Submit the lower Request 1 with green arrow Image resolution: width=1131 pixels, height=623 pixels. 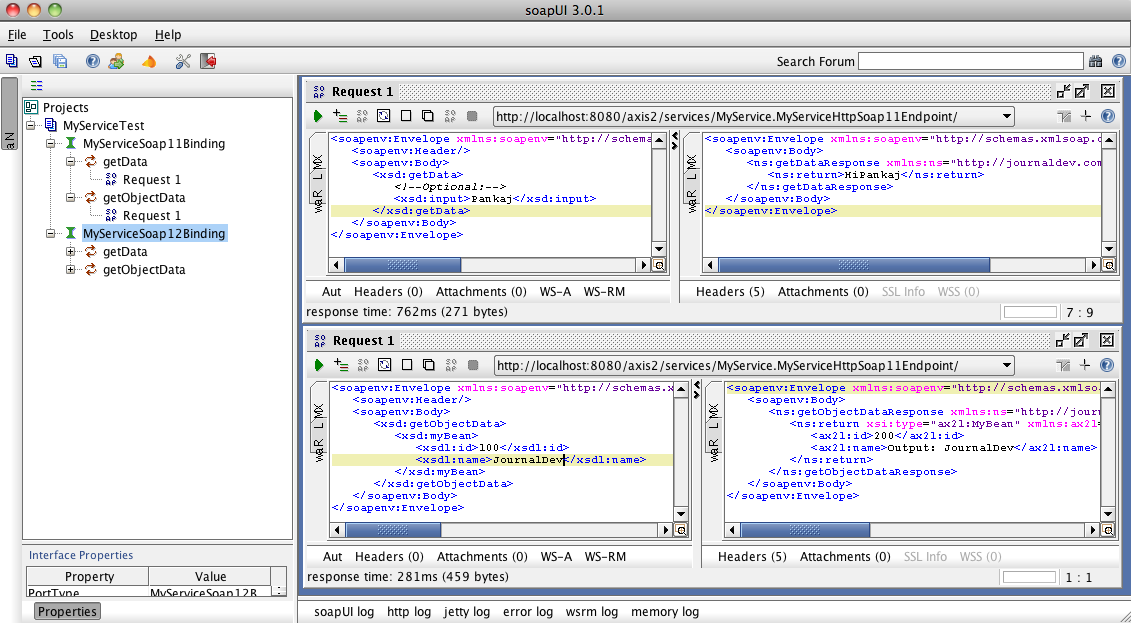(319, 365)
